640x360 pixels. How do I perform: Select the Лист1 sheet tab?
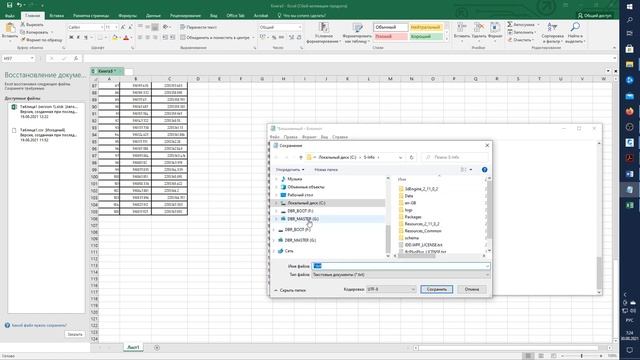tap(133, 347)
